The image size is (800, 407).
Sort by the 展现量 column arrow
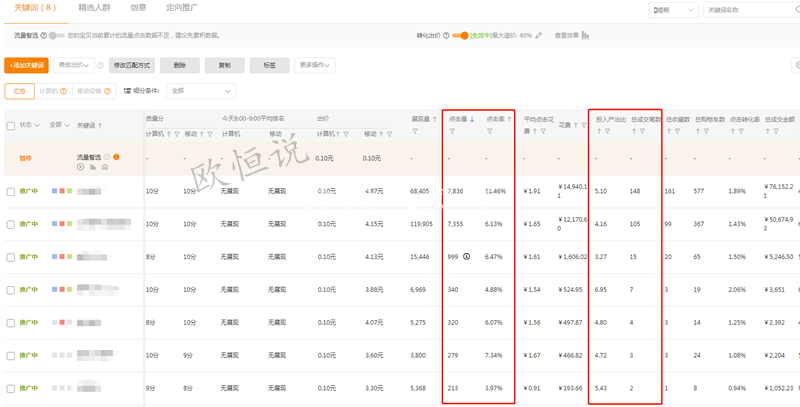coord(435,119)
